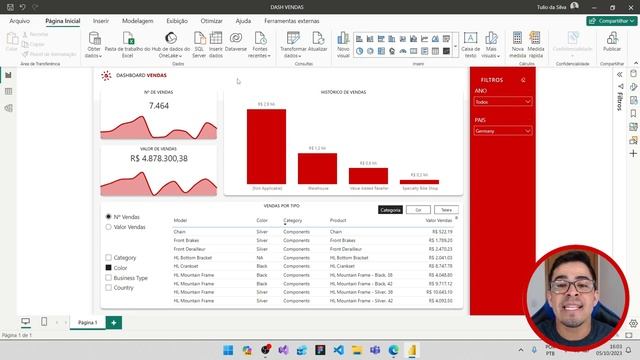Screen dimensions: 640x360
Task: Open the Ajuda ribbon tab
Action: click(243, 21)
